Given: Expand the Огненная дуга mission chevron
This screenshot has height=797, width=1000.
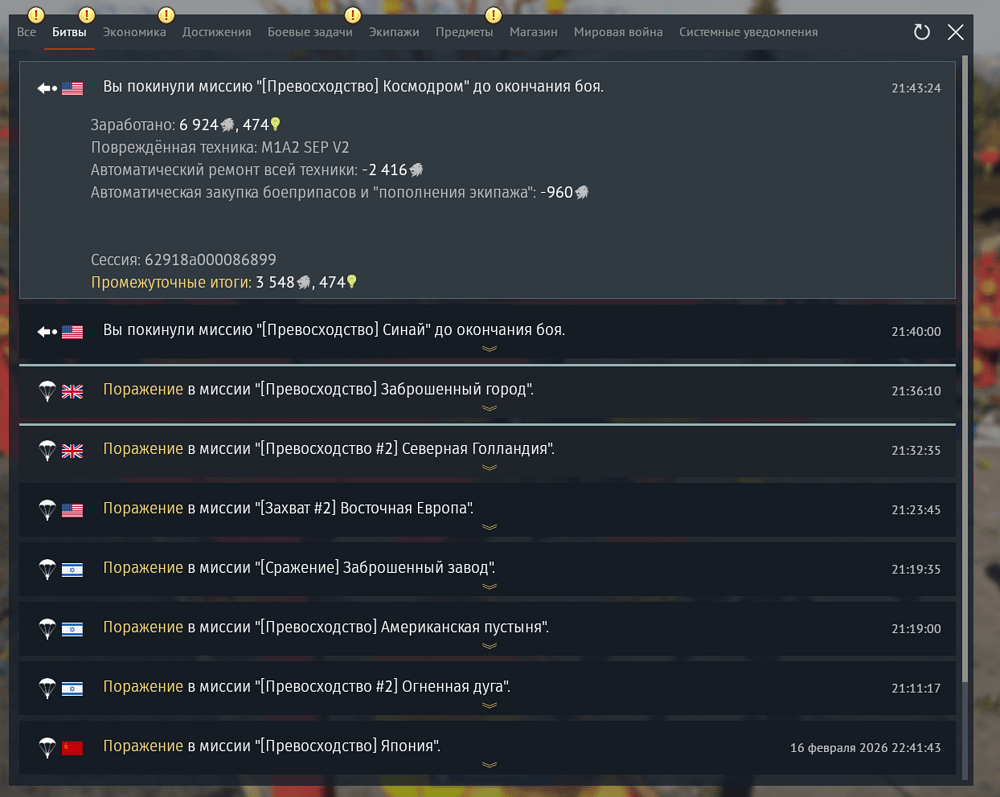Looking at the screenshot, I should (489, 705).
